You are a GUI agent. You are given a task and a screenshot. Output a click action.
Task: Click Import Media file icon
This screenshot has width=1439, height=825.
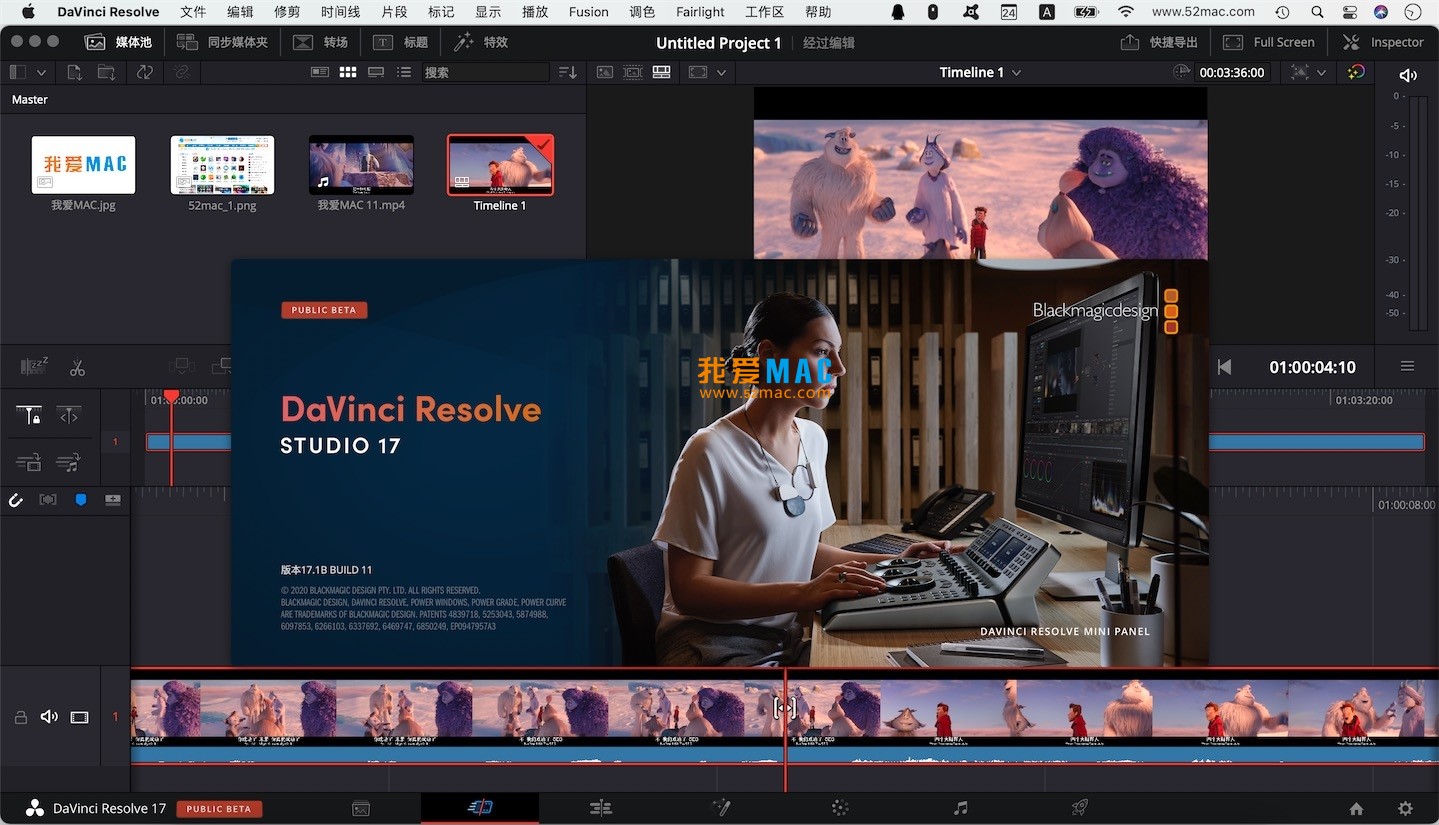[x=74, y=72]
